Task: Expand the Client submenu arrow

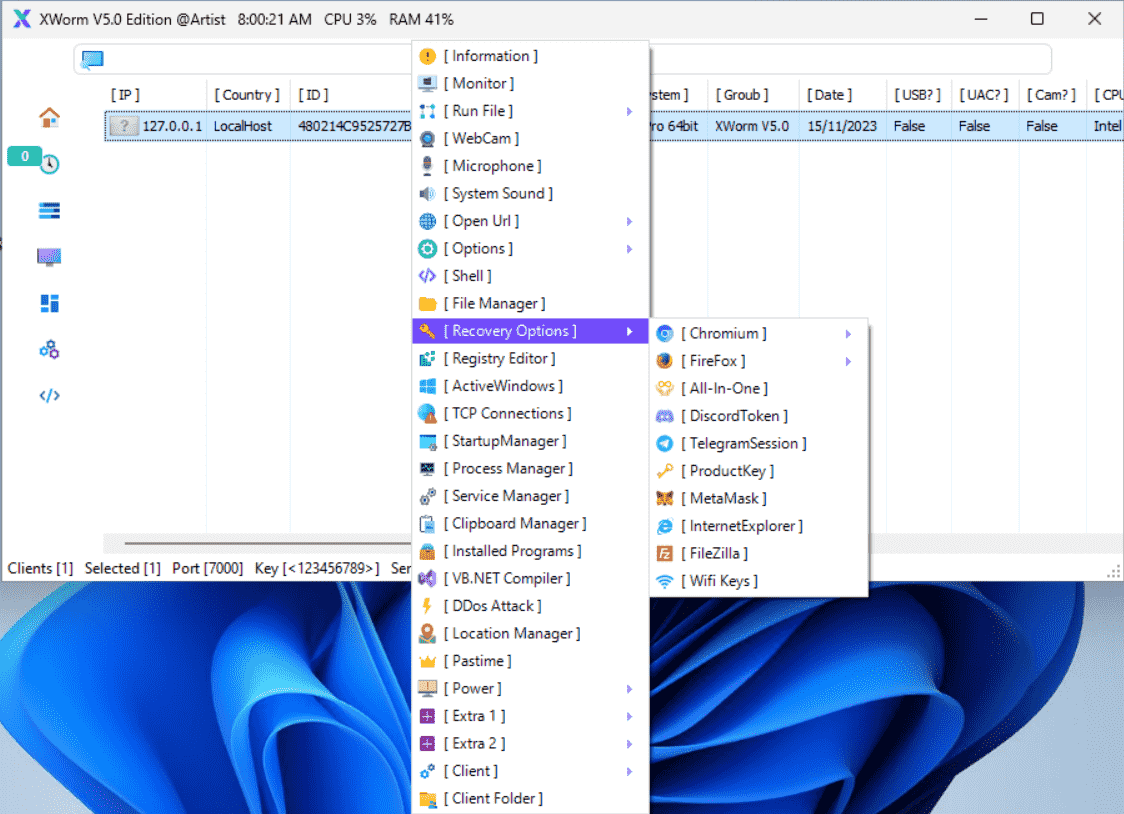Action: click(629, 771)
